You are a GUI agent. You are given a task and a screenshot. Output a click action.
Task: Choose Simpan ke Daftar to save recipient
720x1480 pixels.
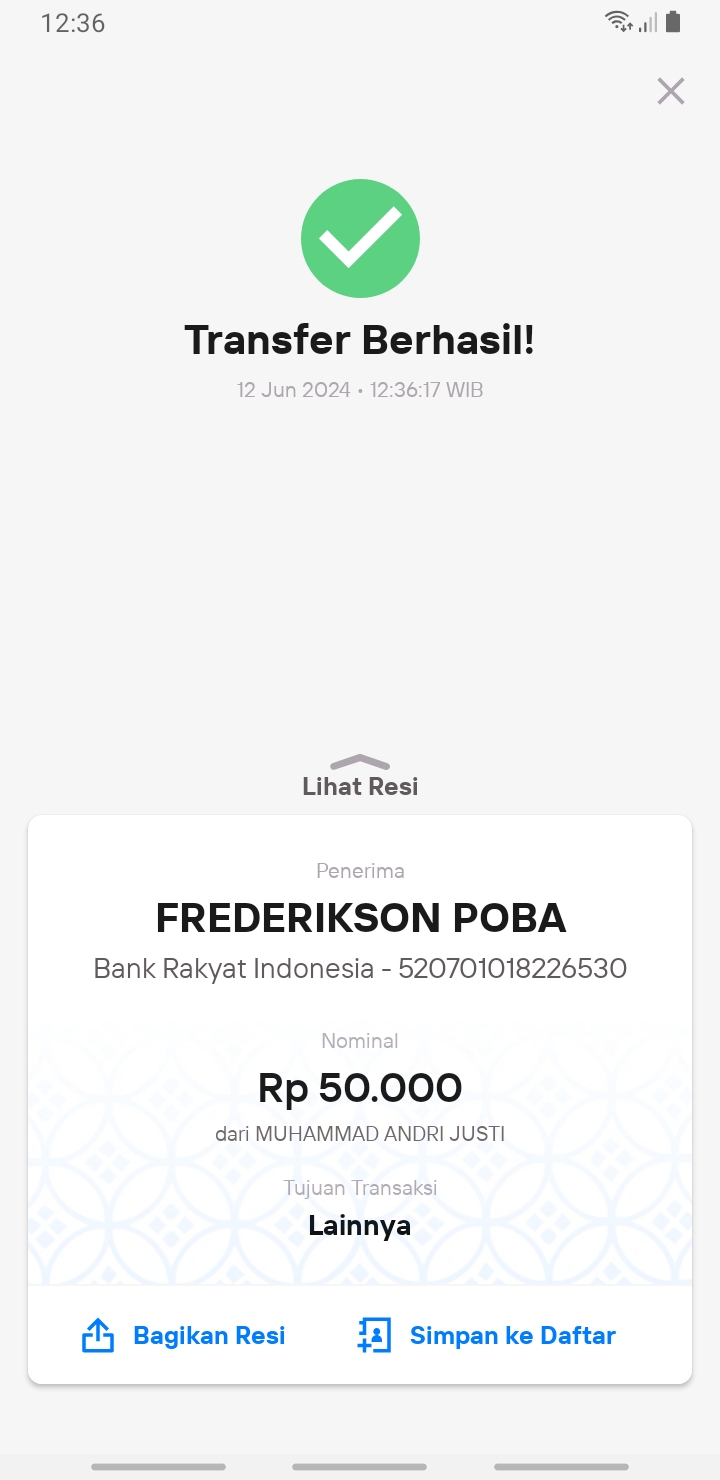tap(513, 1335)
